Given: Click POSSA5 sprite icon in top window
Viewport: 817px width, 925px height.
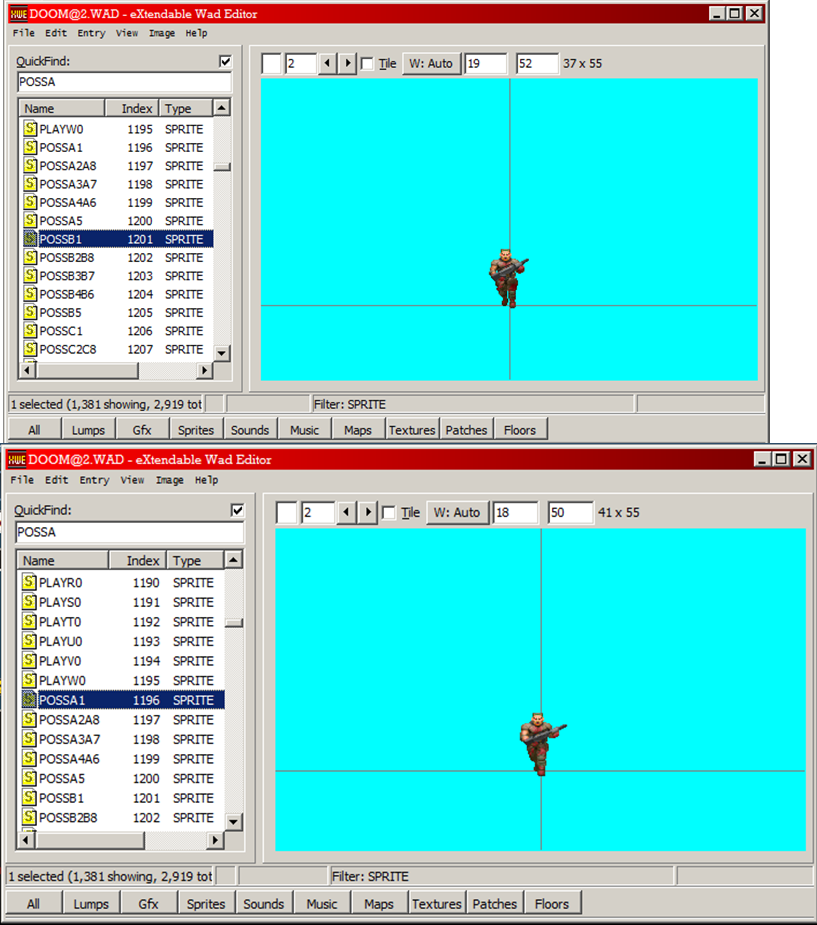Looking at the screenshot, I should pyautogui.click(x=30, y=219).
